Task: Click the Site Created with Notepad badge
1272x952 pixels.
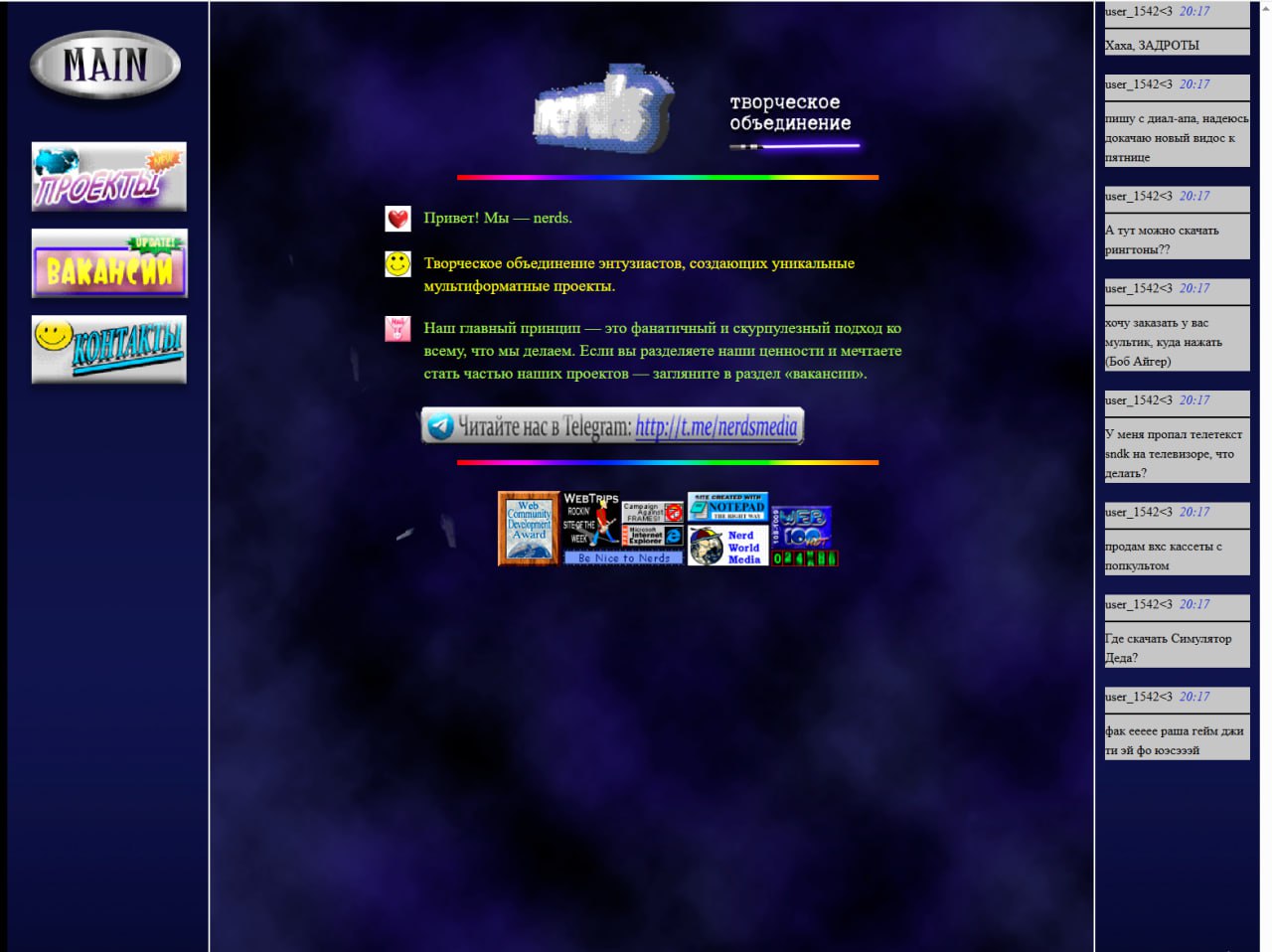Action: (727, 507)
